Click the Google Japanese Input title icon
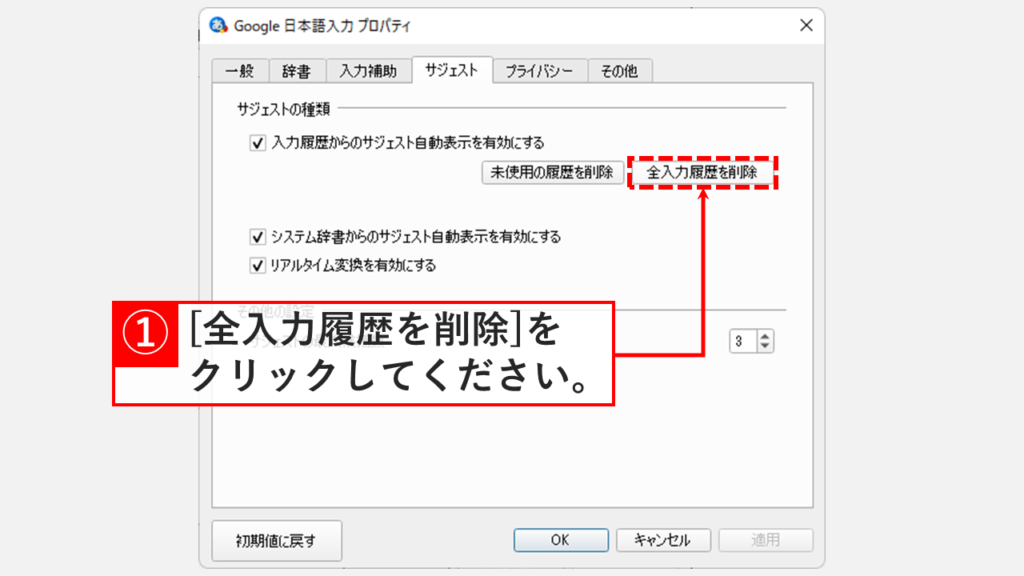This screenshot has width=1024, height=576. [x=218, y=25]
